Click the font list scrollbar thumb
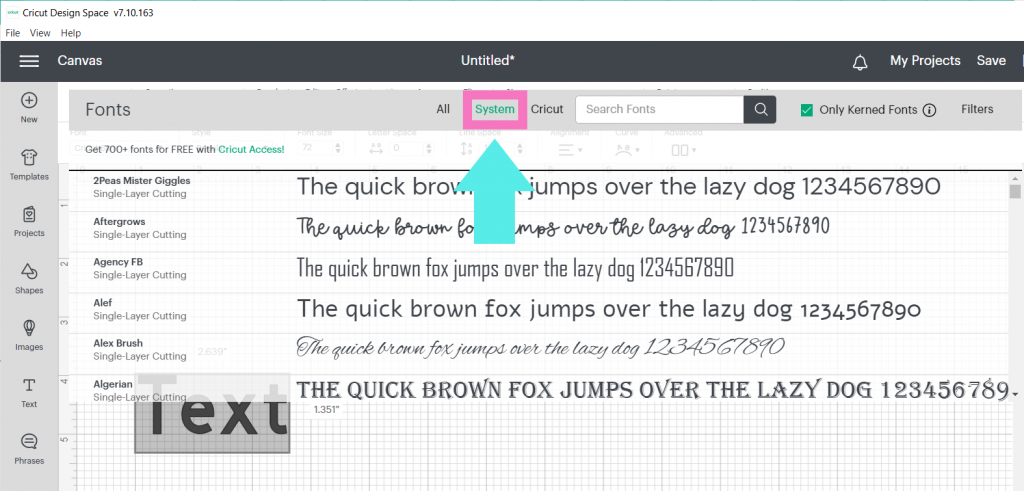This screenshot has width=1024, height=491. 1015,191
